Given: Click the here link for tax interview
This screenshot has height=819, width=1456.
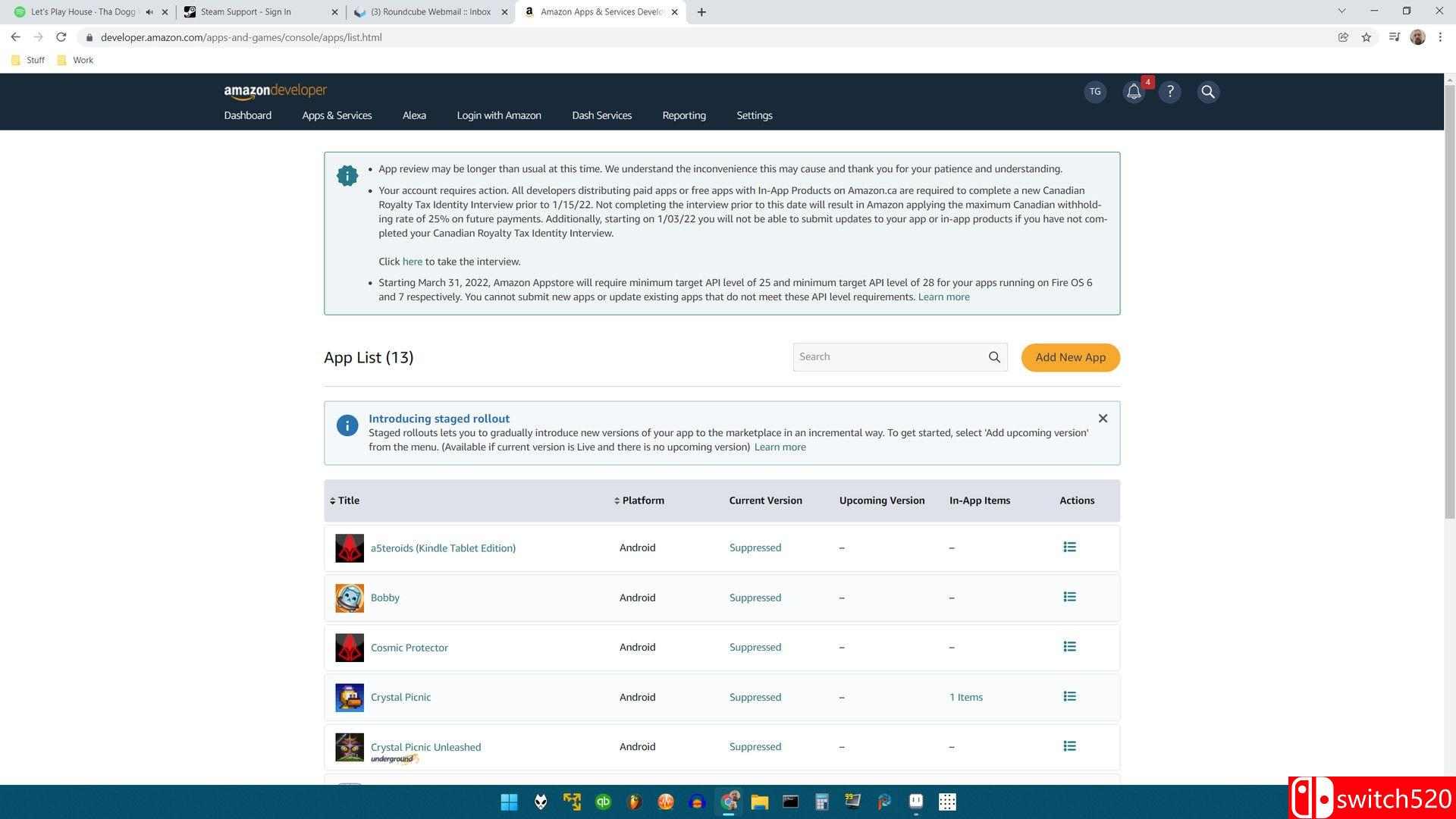Looking at the screenshot, I should pyautogui.click(x=411, y=261).
